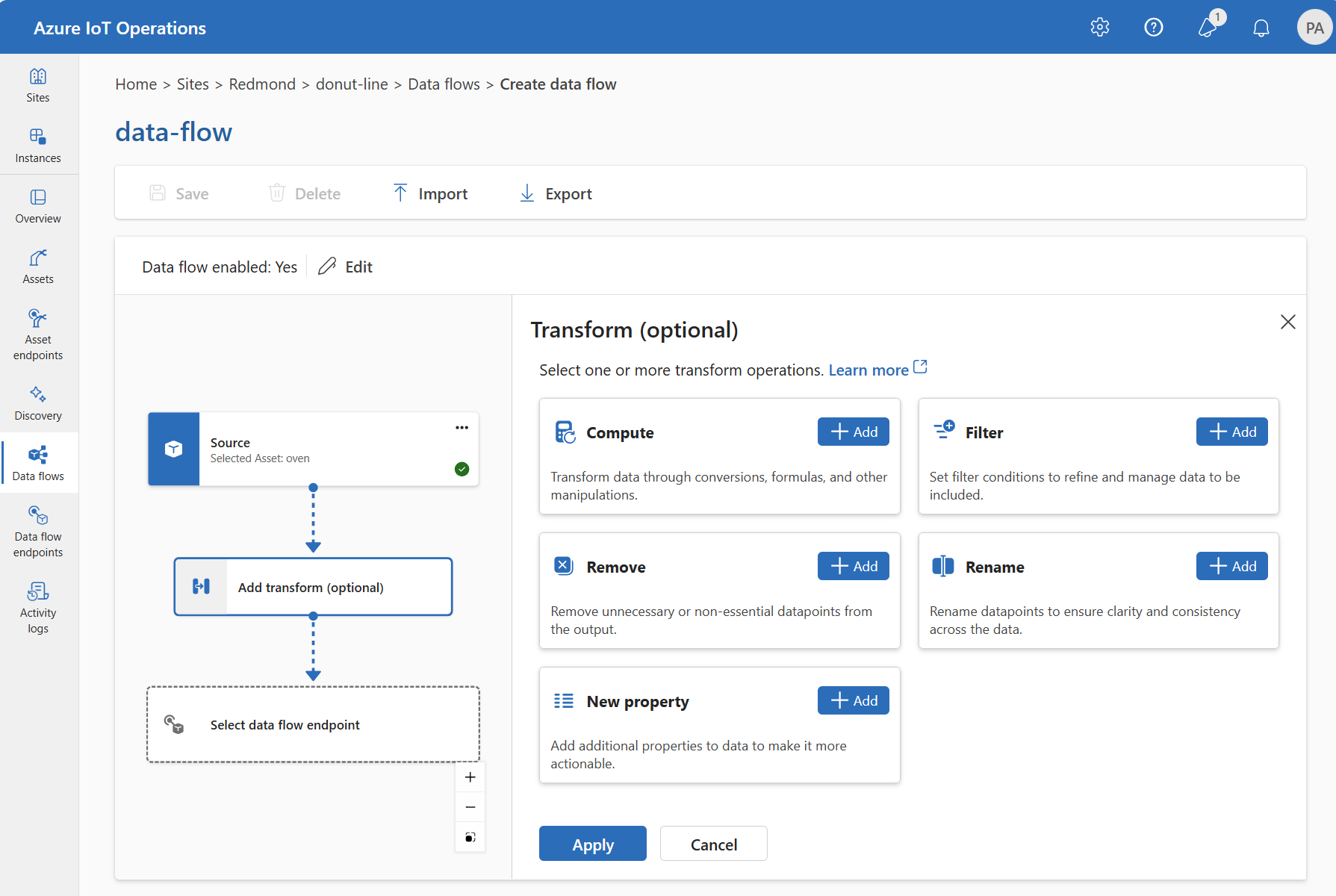
Task: Apply the transform settings
Action: pyautogui.click(x=592, y=843)
